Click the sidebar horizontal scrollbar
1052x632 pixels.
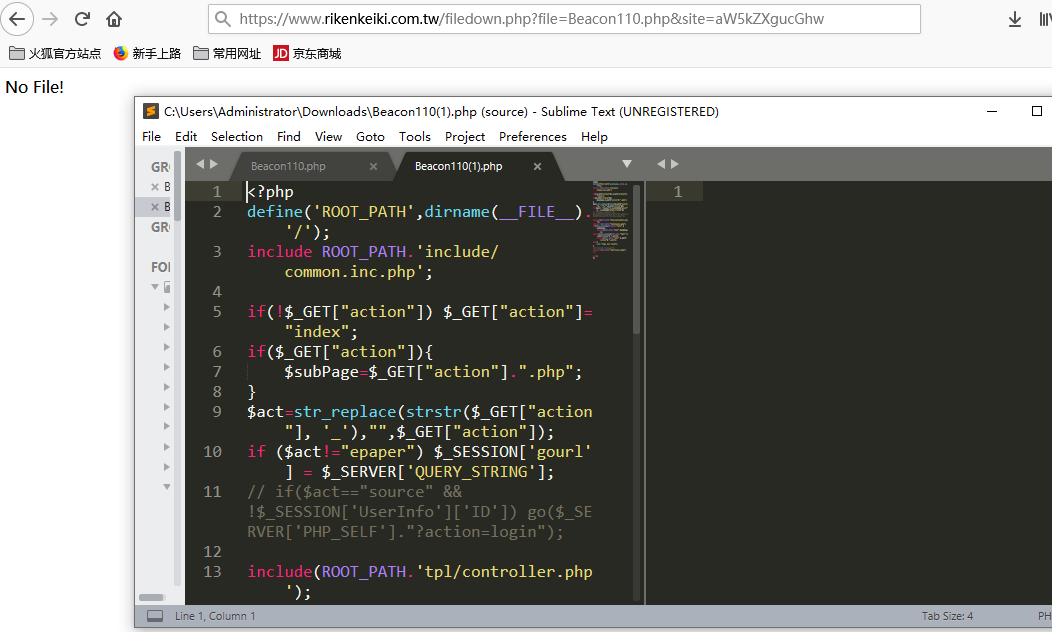(x=152, y=597)
